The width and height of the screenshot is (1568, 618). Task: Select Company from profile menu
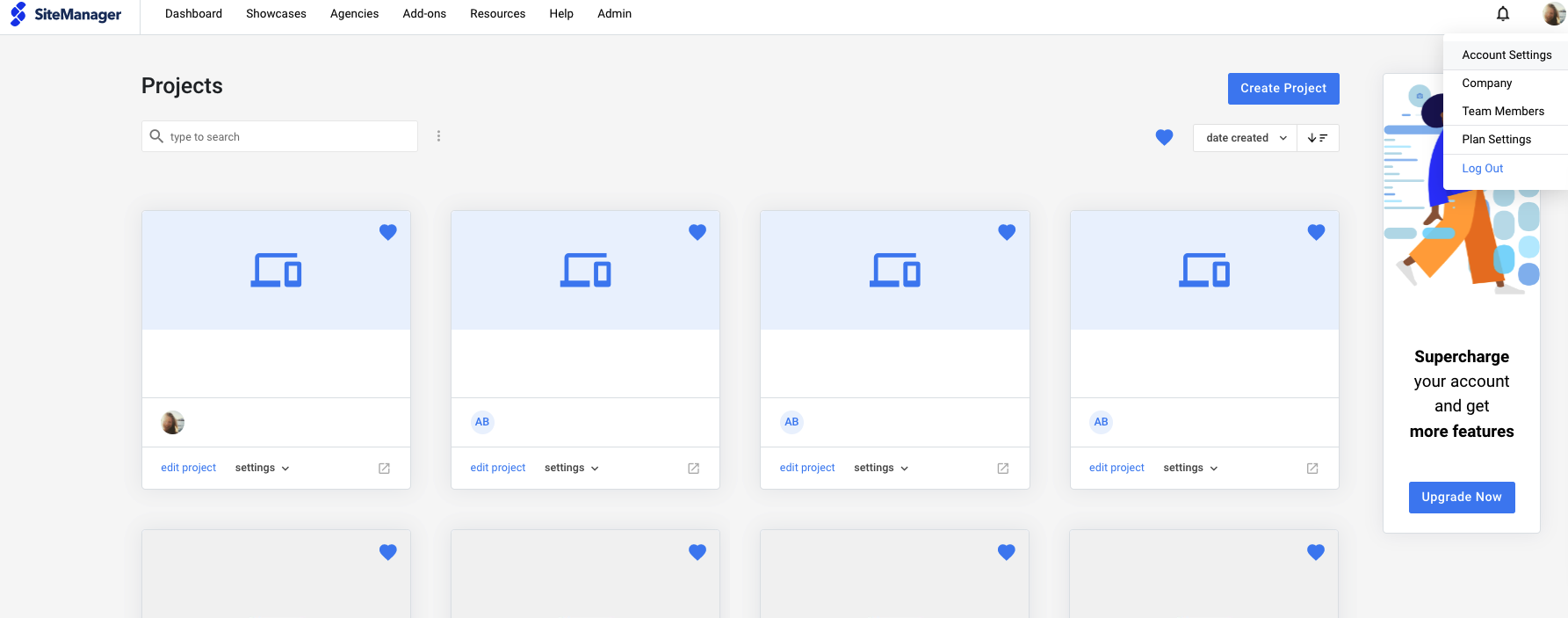1506,83
